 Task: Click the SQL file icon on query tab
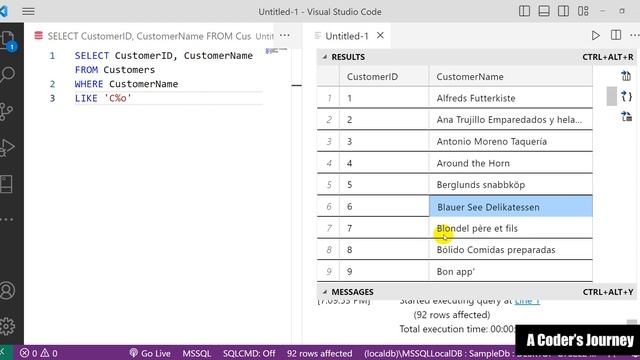(x=38, y=36)
